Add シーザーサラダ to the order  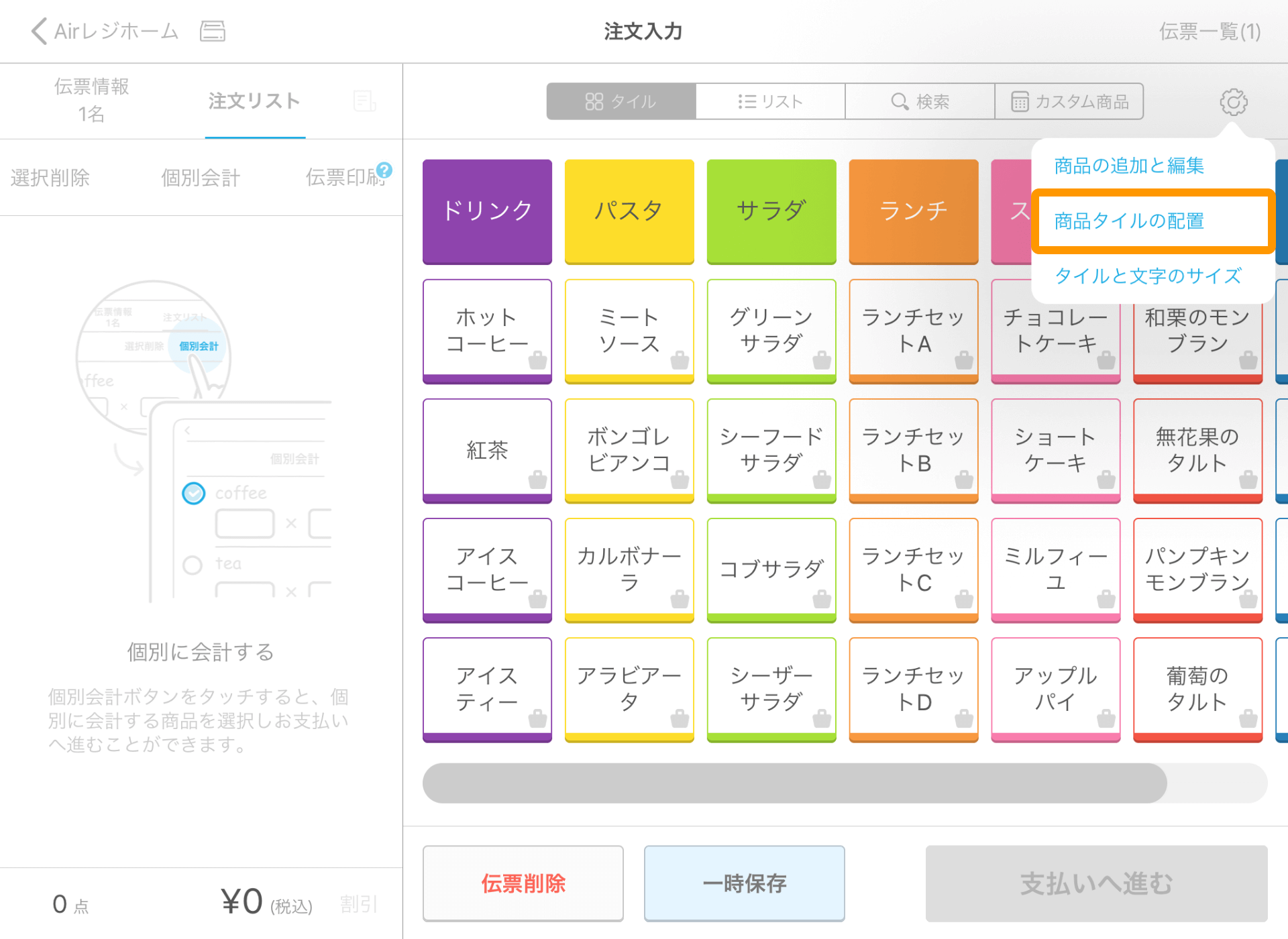[771, 689]
